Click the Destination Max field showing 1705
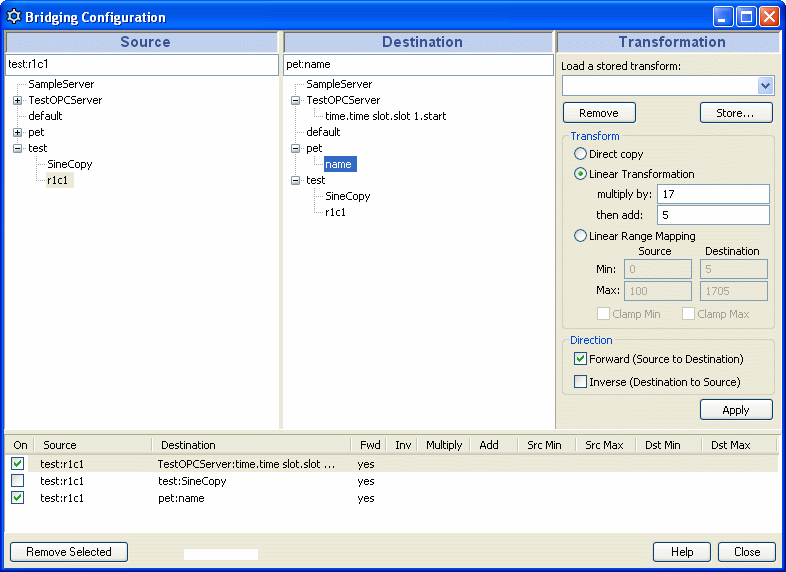 pyautogui.click(x=734, y=291)
